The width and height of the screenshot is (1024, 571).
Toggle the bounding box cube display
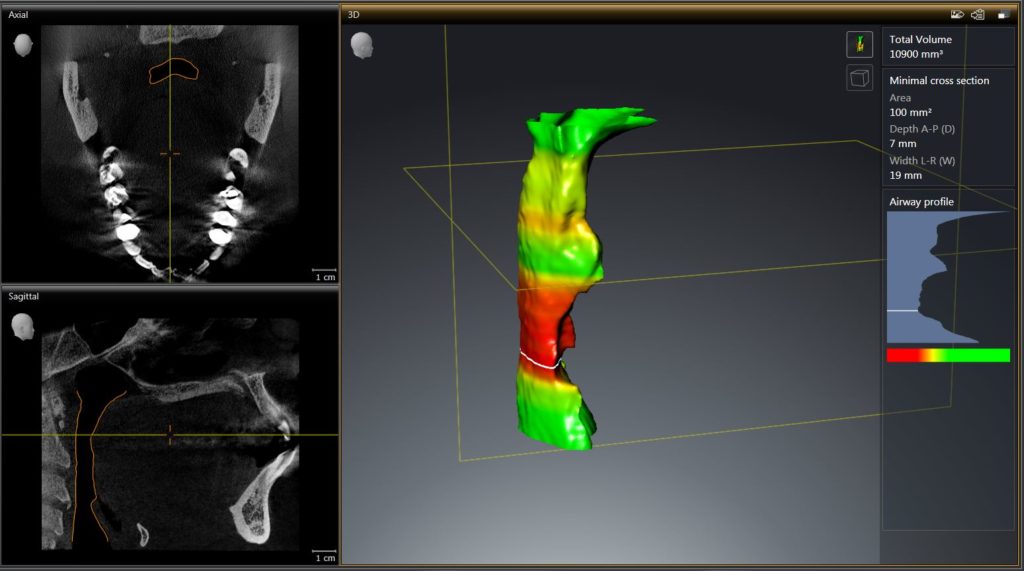click(x=860, y=78)
